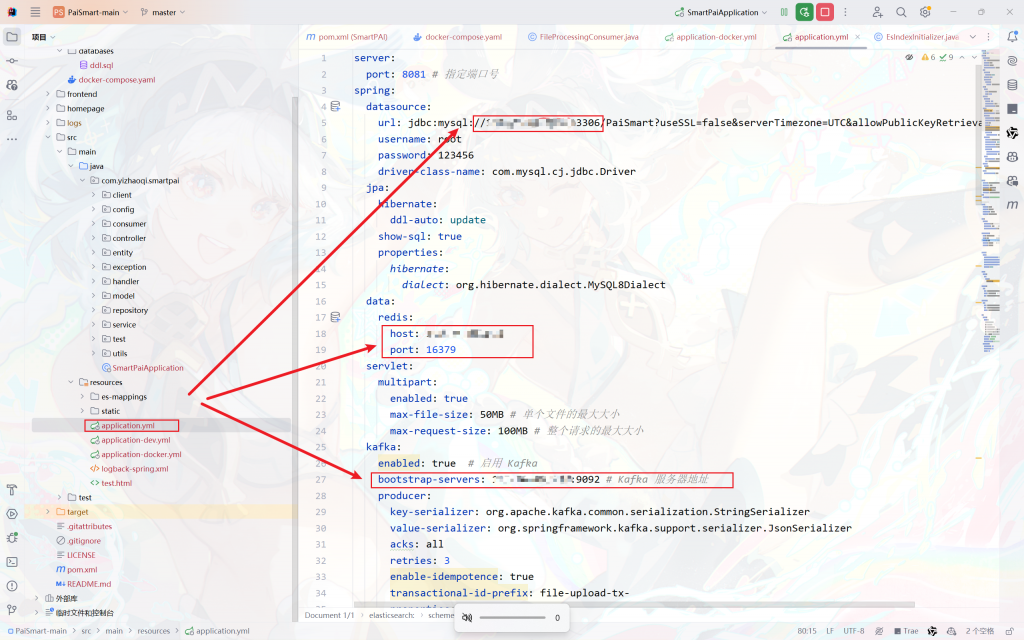Open Search Everywhere magnifier icon
Image resolution: width=1024 pixels, height=640 pixels.
coord(901,12)
